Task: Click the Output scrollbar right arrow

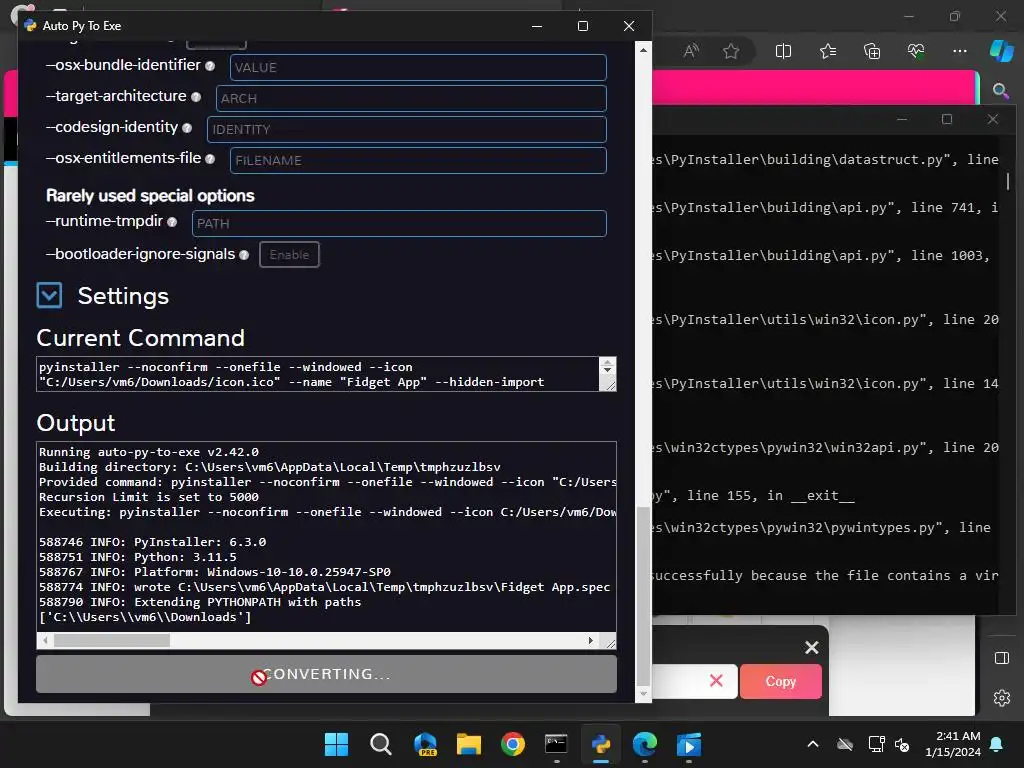Action: (x=591, y=641)
